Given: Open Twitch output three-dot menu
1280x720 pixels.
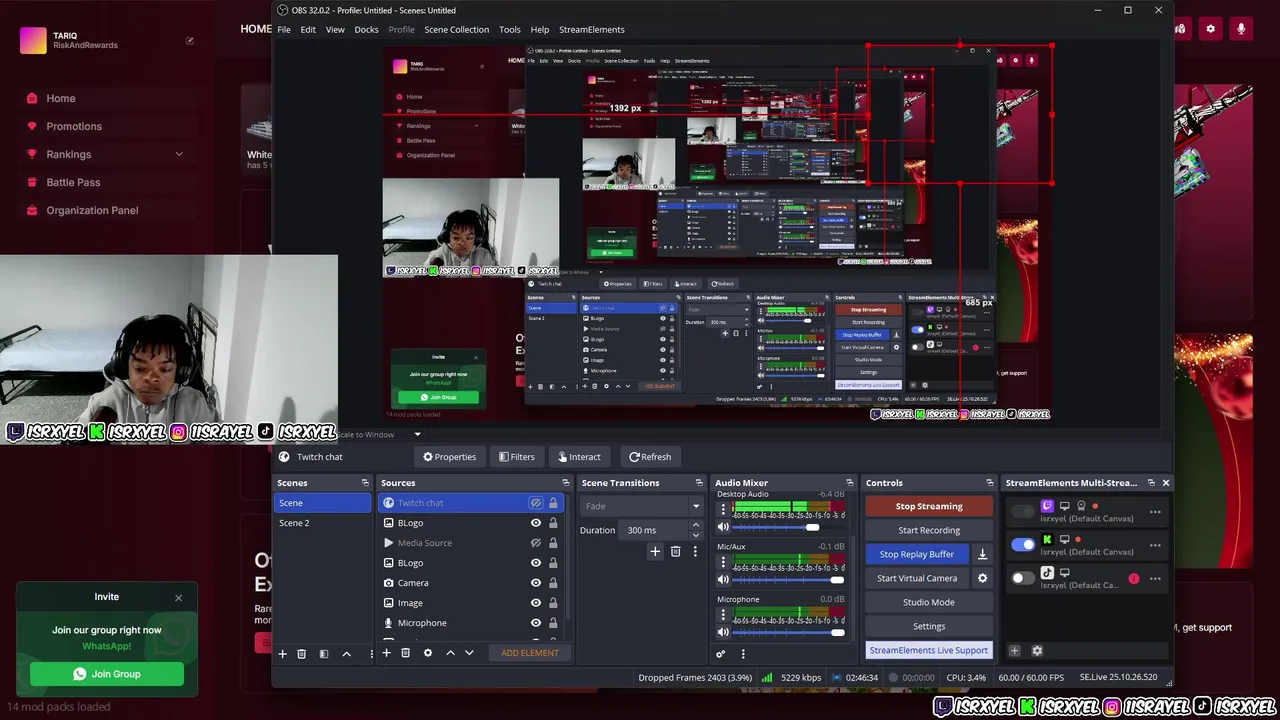Looking at the screenshot, I should tap(1155, 512).
